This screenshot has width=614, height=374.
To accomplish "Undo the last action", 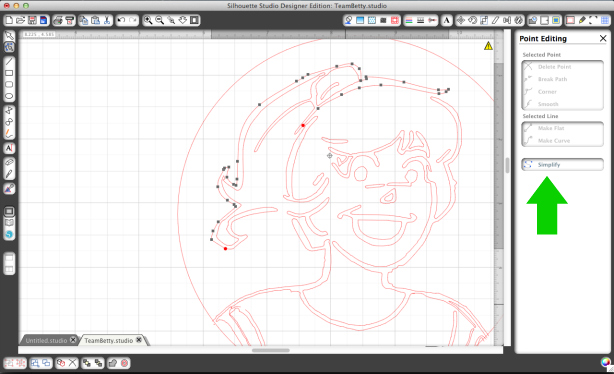I will (x=121, y=20).
